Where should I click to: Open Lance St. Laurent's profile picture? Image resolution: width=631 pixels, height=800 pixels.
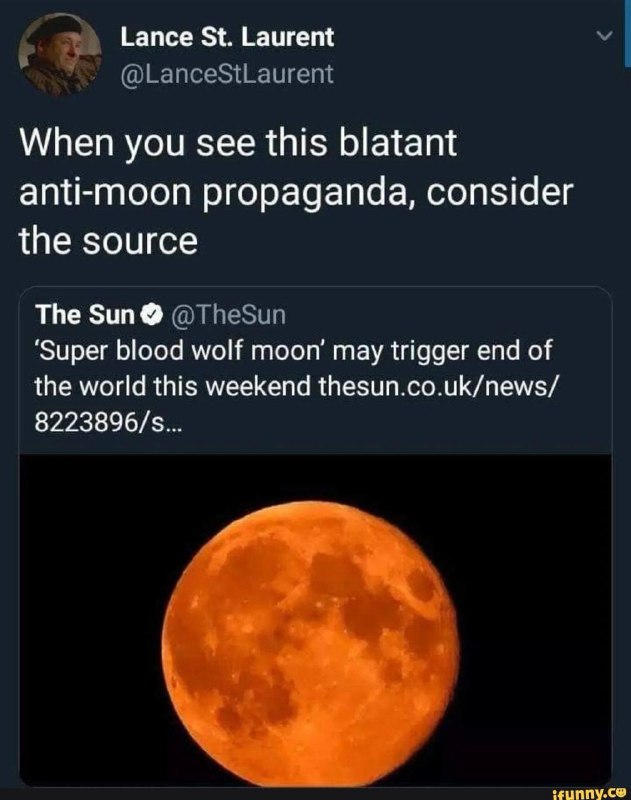point(60,55)
